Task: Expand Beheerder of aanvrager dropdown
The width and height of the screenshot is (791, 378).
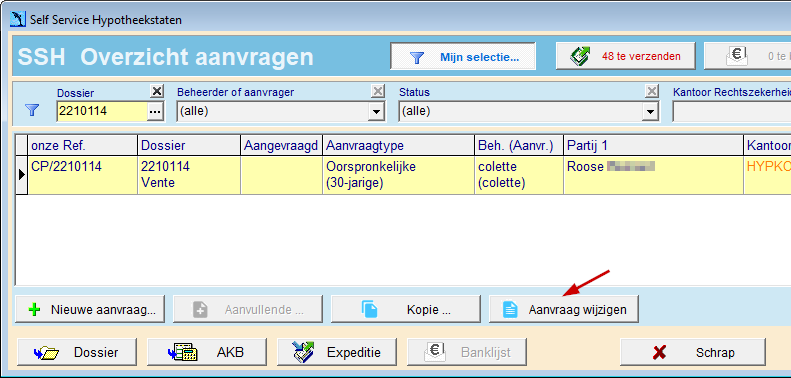Action: [x=376, y=112]
